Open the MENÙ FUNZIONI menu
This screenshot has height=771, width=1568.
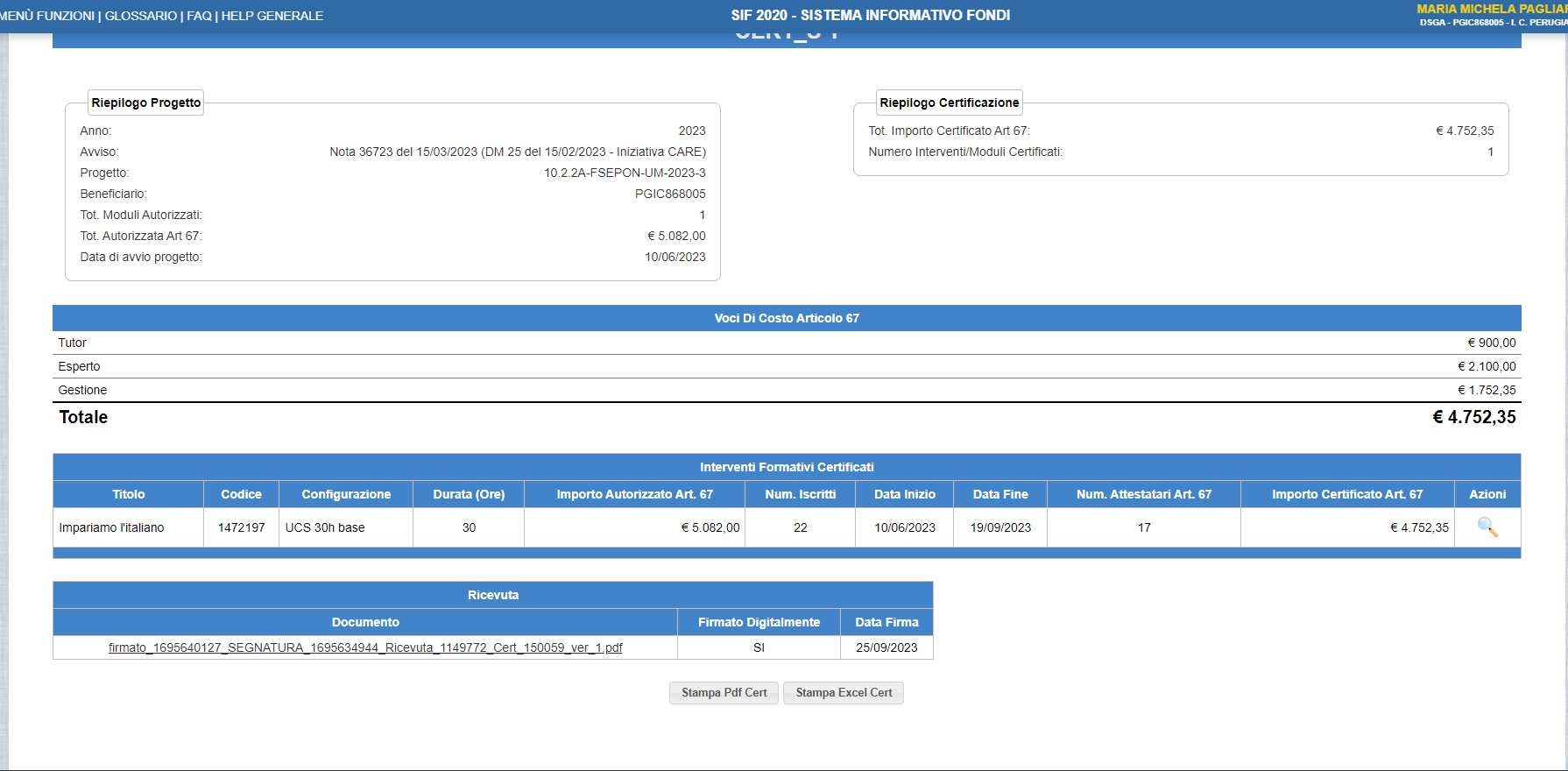coord(47,16)
